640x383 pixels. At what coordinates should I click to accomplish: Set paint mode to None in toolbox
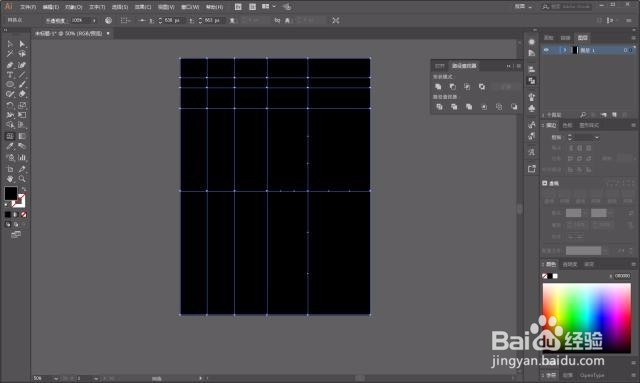click(24, 214)
